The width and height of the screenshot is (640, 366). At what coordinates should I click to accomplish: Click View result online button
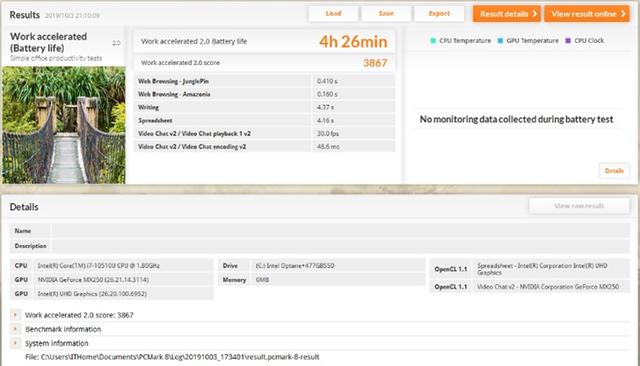point(587,14)
